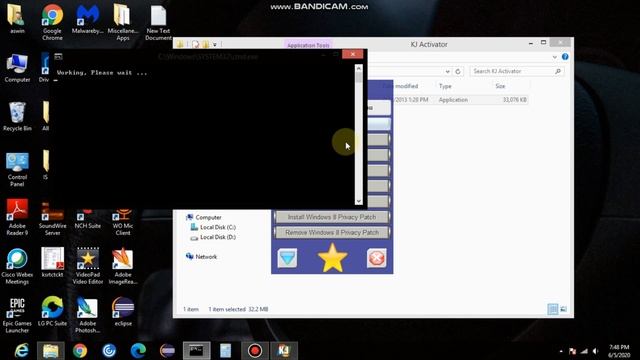The height and width of the screenshot is (360, 640).
Task: Select Local Disk (C:) in navigation pane
Action: 218,227
